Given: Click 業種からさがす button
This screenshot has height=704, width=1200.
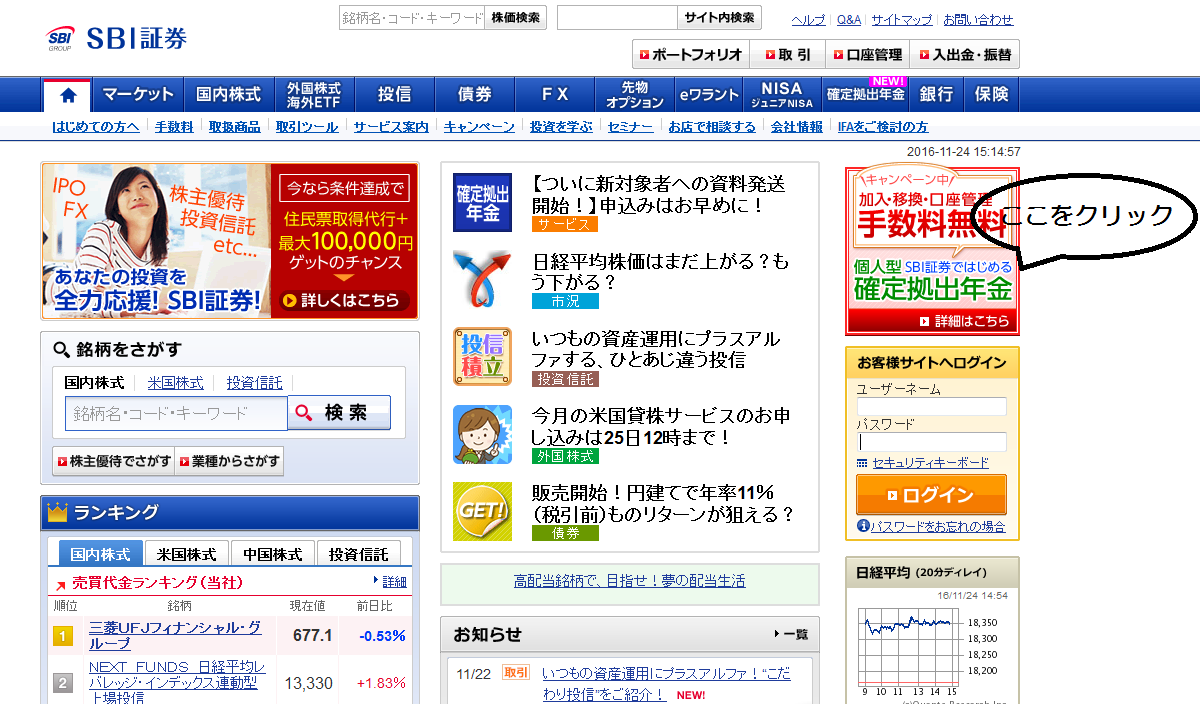Looking at the screenshot, I should pos(229,461).
